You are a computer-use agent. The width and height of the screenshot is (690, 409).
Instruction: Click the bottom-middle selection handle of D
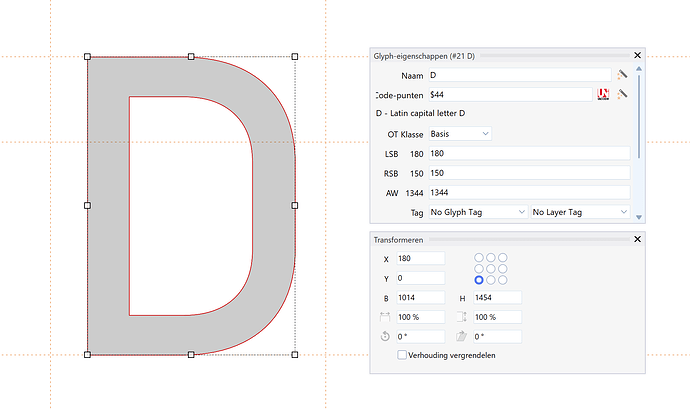point(191,354)
